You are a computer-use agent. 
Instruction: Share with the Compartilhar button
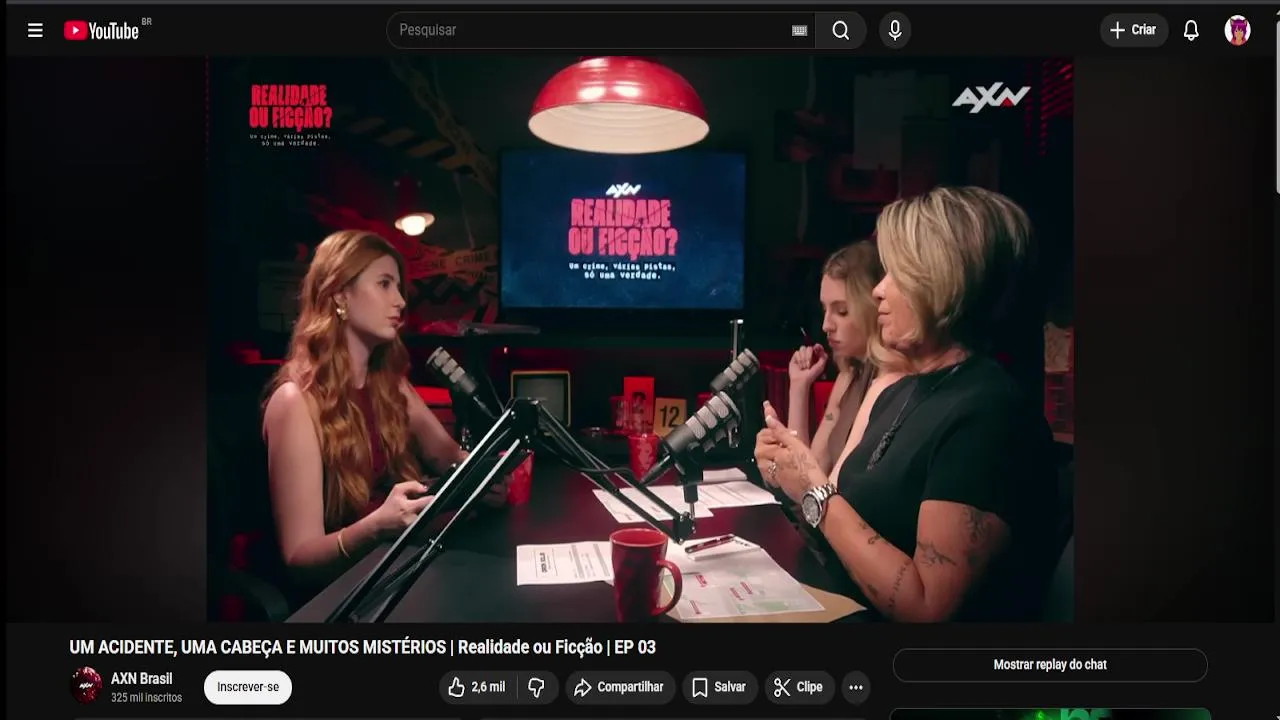620,687
